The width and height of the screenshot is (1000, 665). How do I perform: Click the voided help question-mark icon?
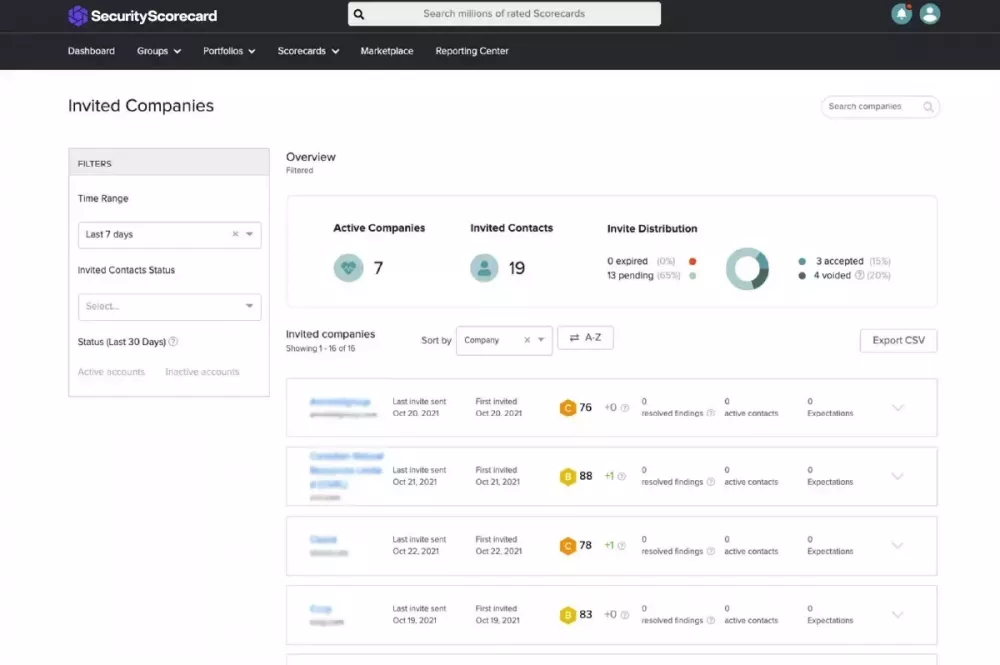coord(859,275)
